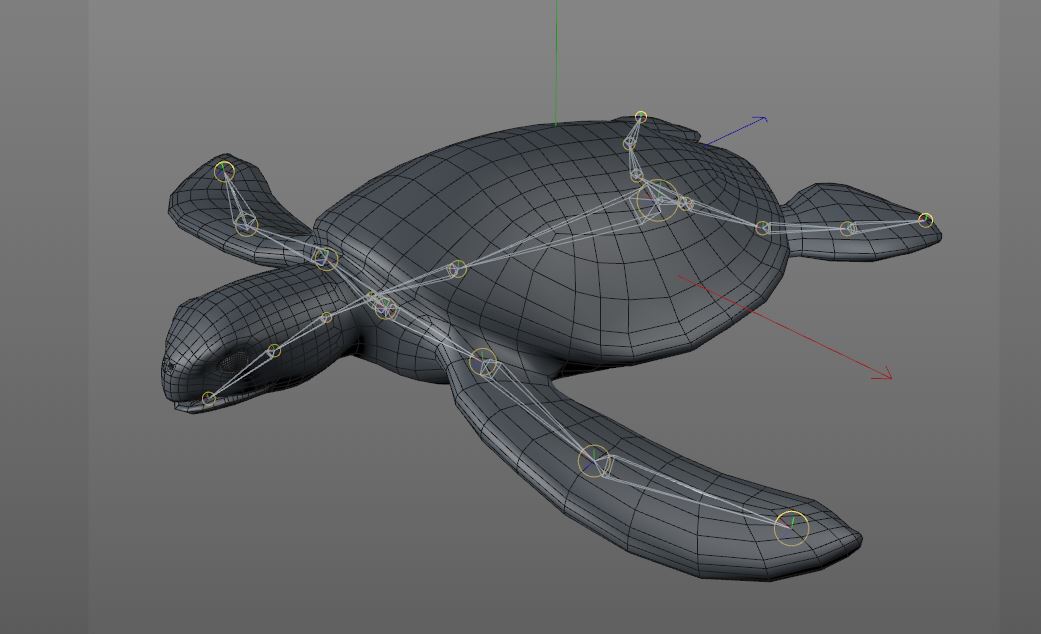
Task: Select the elbow joint on the rear right flipper
Action: 594,461
